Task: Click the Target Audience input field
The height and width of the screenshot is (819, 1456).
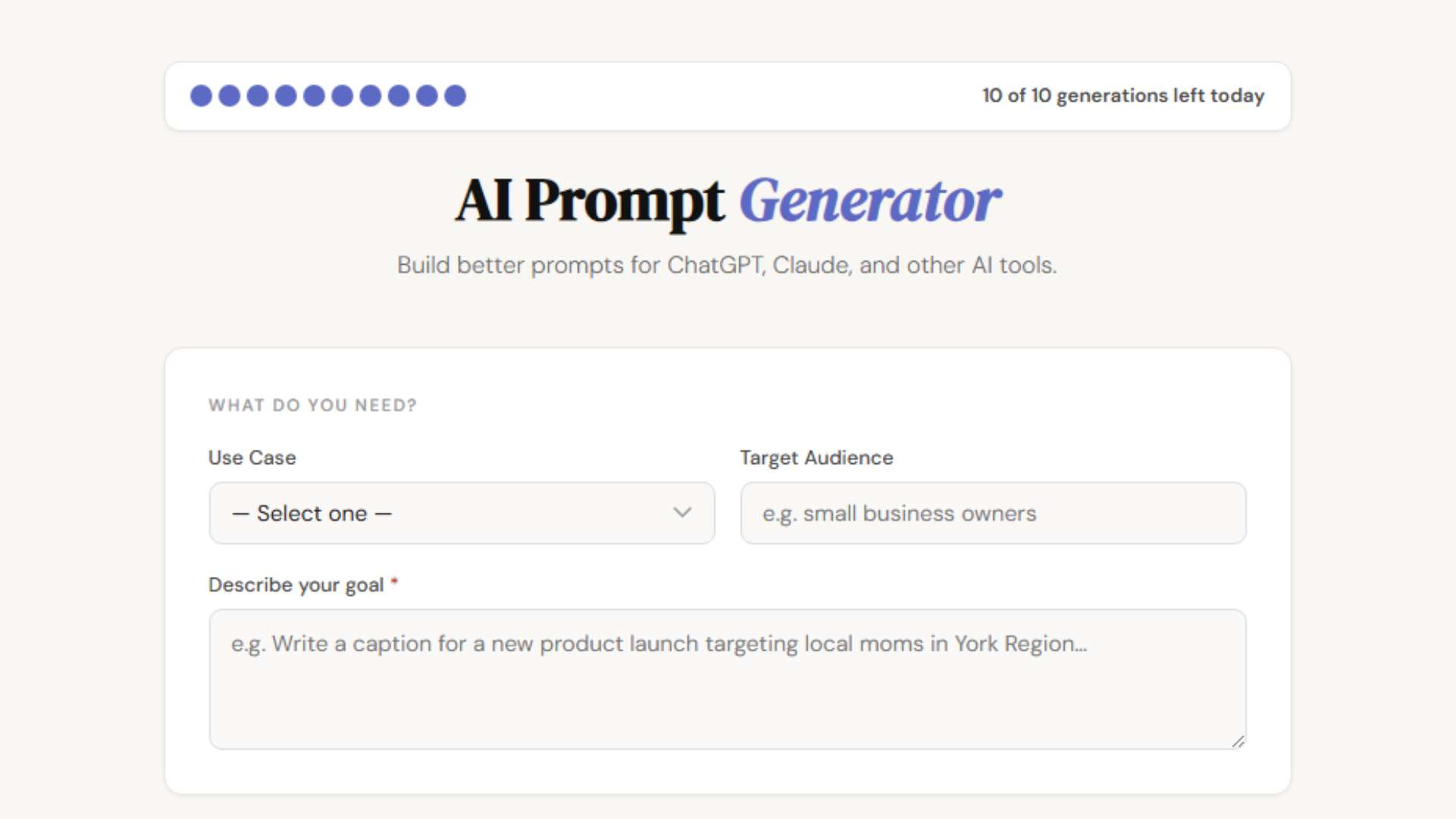Action: point(993,513)
